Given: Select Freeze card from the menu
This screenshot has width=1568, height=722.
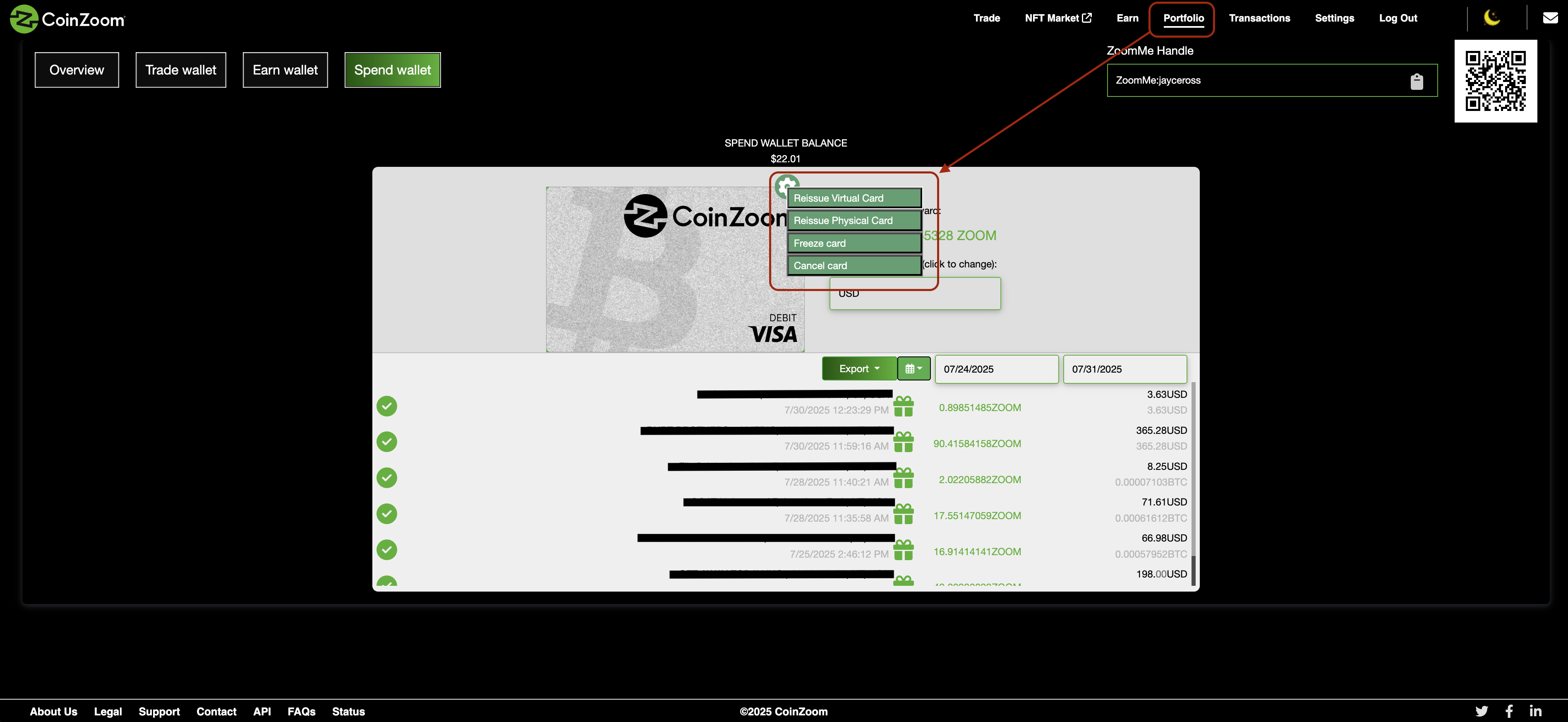Looking at the screenshot, I should [854, 243].
